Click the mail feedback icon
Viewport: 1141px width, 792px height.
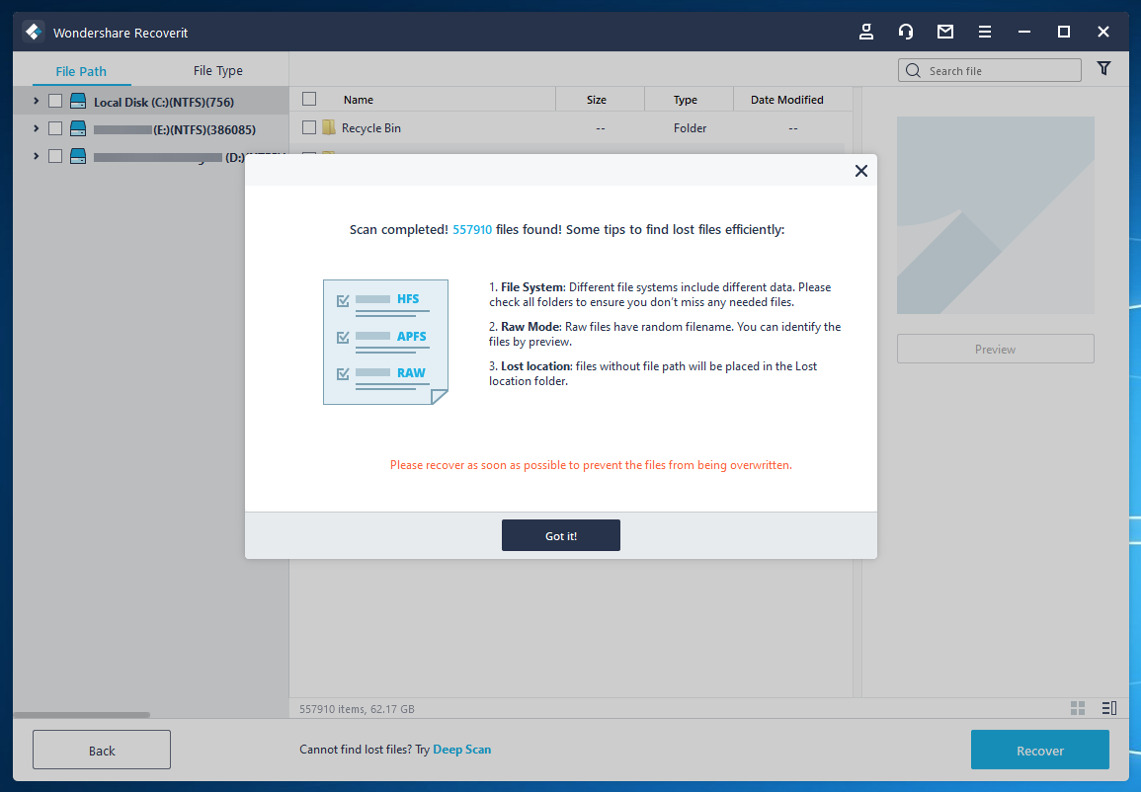[x=945, y=32]
